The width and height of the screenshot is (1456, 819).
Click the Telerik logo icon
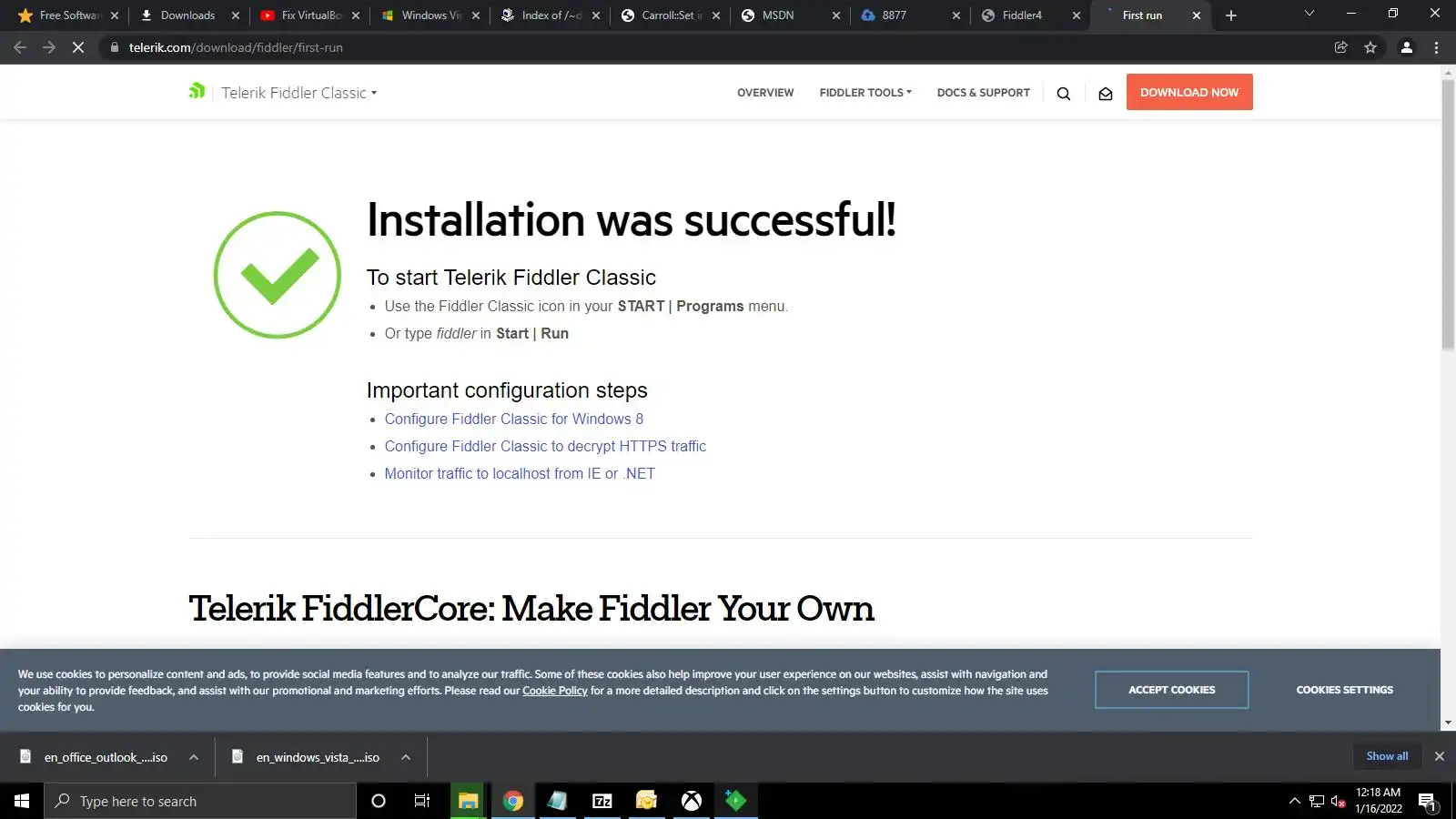pyautogui.click(x=197, y=91)
